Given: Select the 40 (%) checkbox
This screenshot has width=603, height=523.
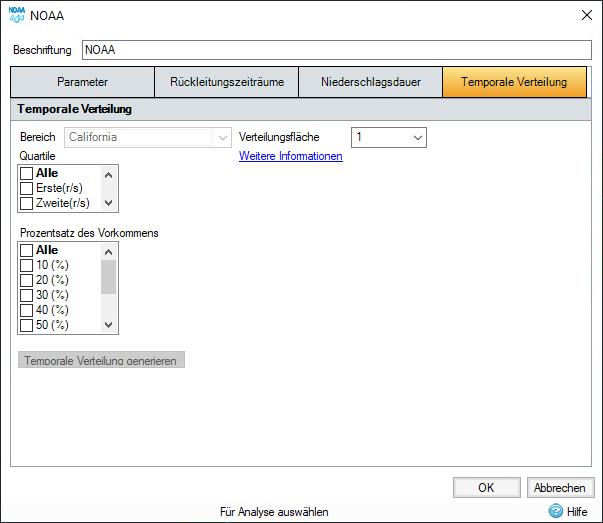Looking at the screenshot, I should click(27, 310).
